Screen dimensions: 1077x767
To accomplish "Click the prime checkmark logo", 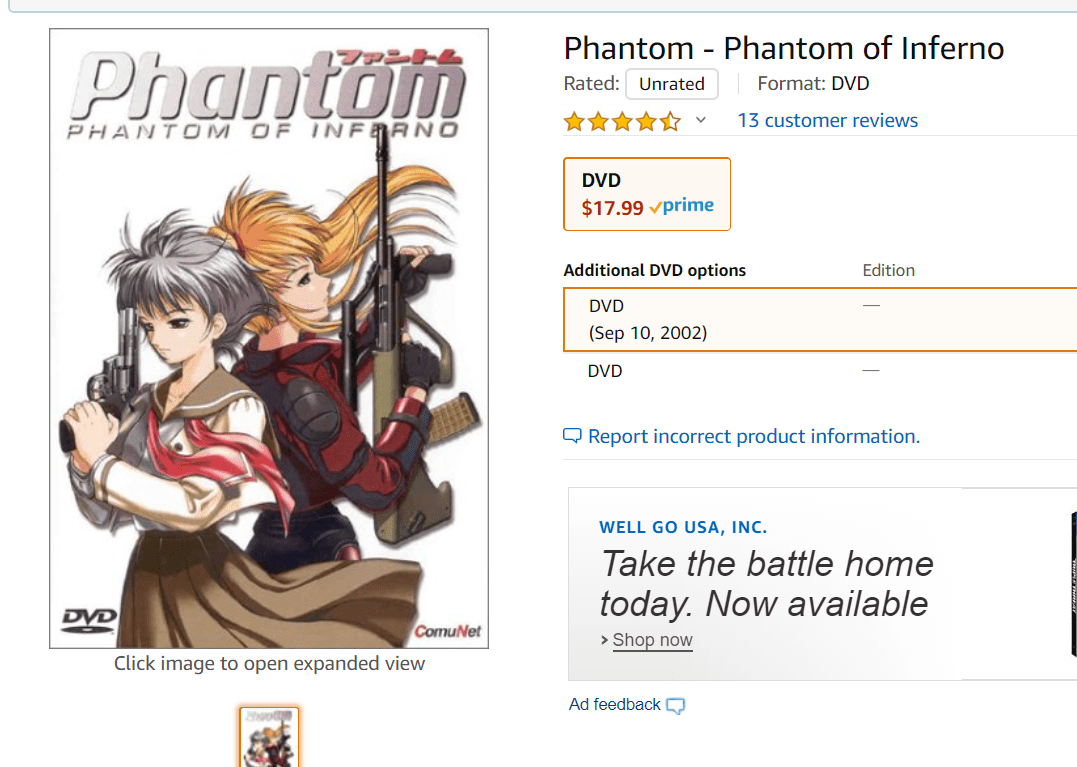I will click(681, 205).
